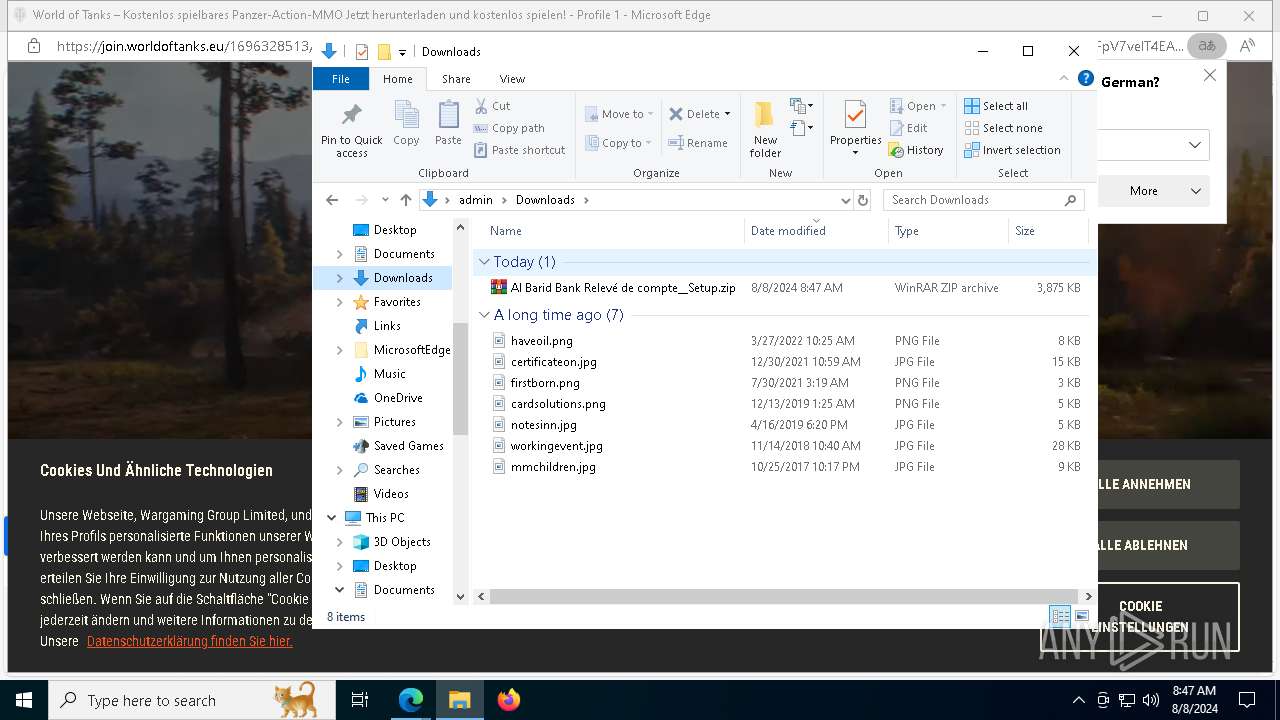Click the Edit ribbon item
1280x720 pixels.
(x=908, y=128)
